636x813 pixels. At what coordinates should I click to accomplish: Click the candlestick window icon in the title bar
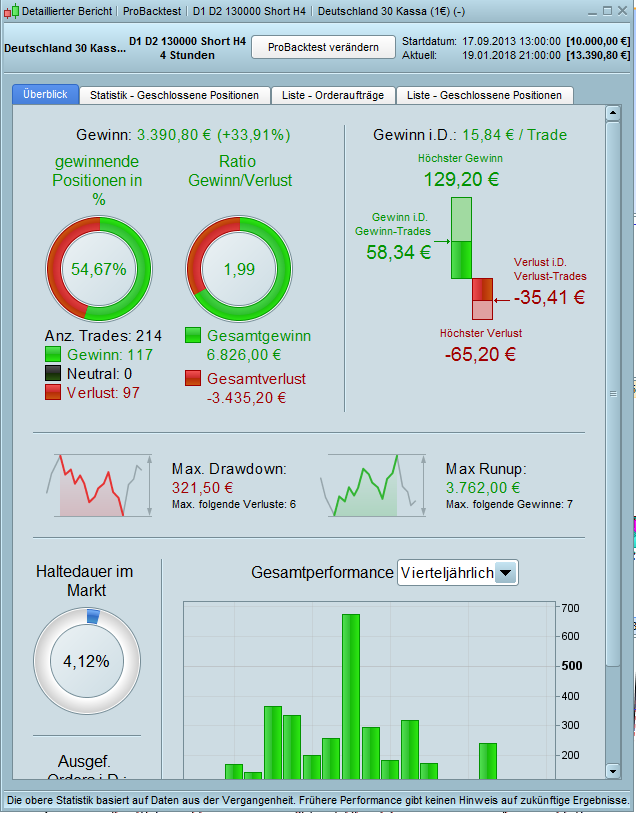[x=11, y=11]
